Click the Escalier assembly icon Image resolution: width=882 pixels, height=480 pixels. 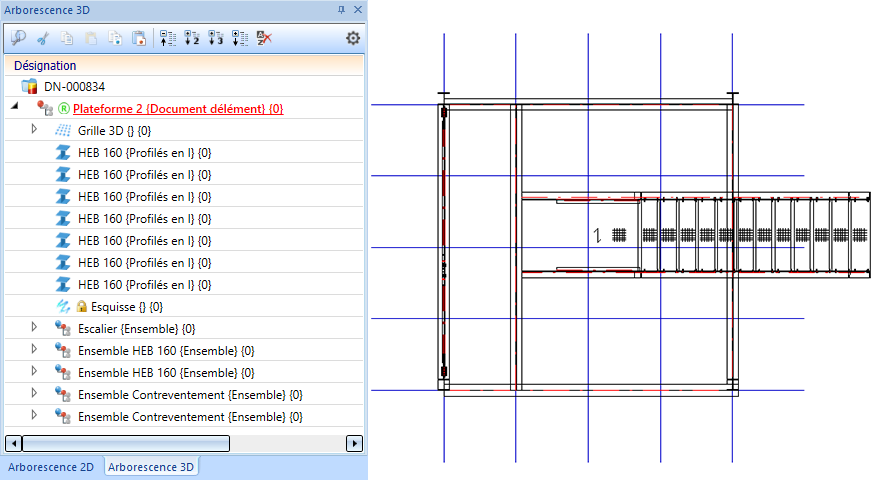[x=63, y=329]
